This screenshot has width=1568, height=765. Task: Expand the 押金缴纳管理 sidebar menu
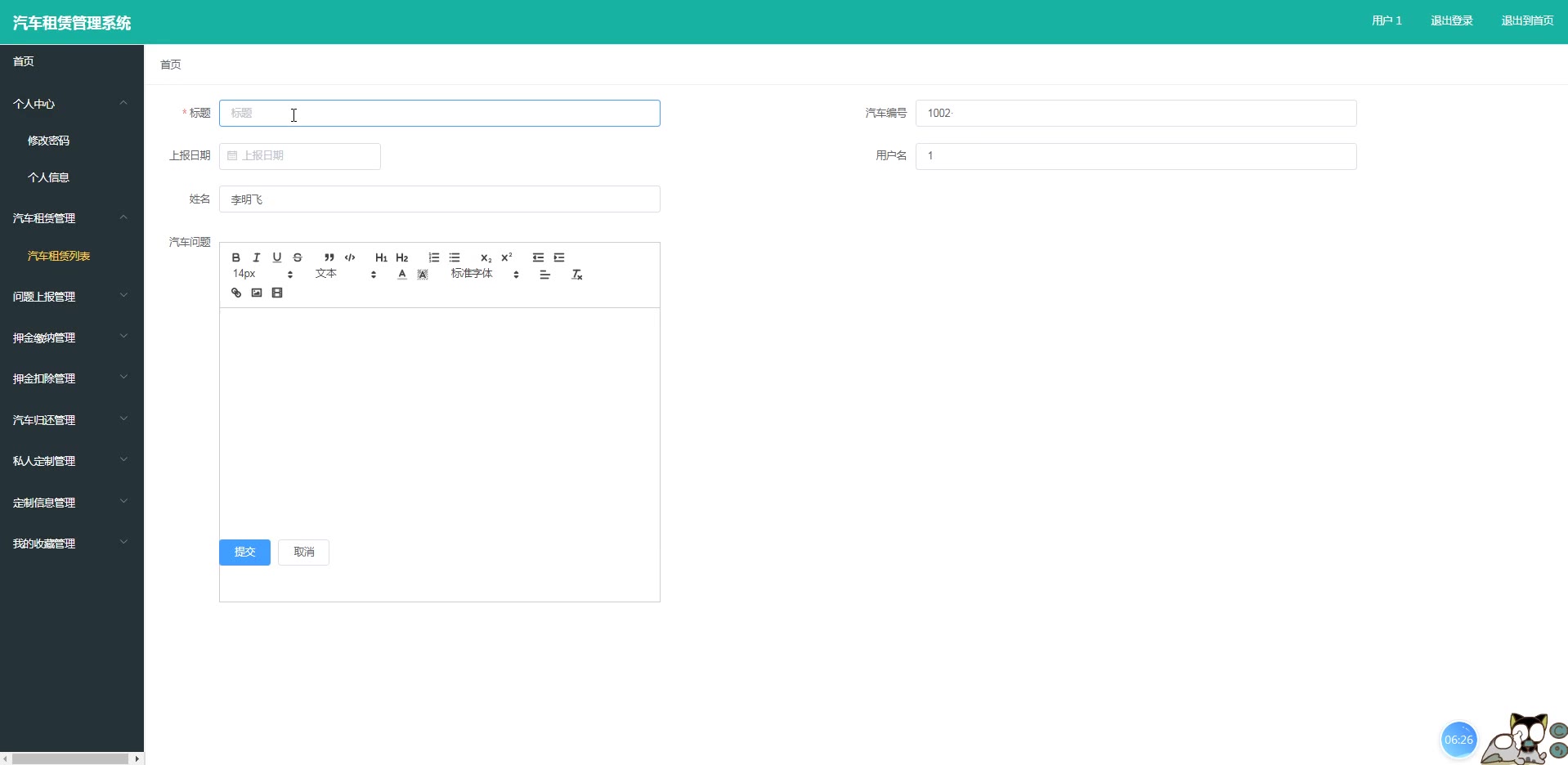pos(72,337)
